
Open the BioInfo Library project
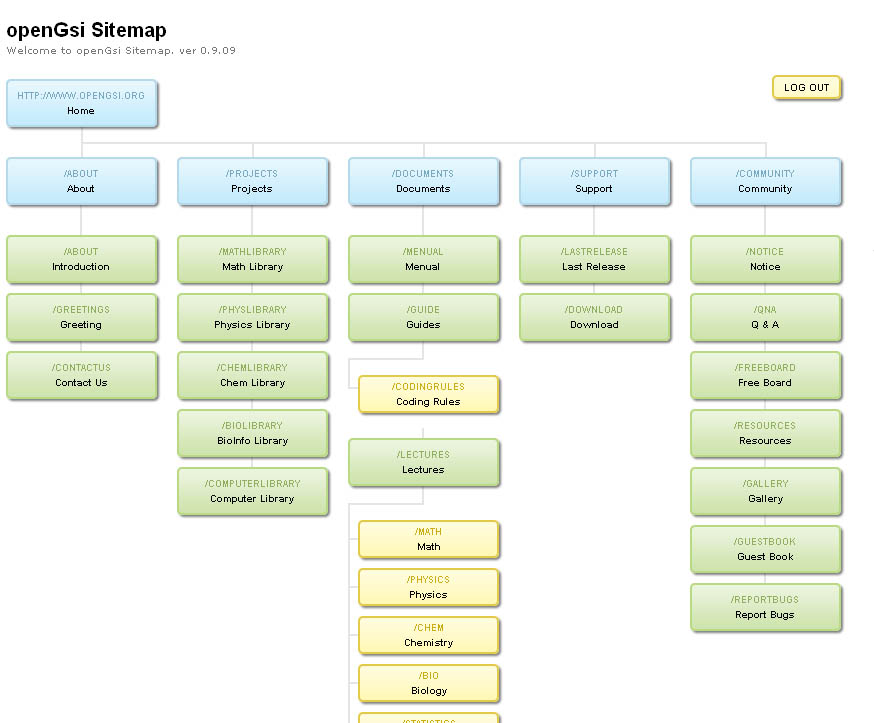point(253,433)
